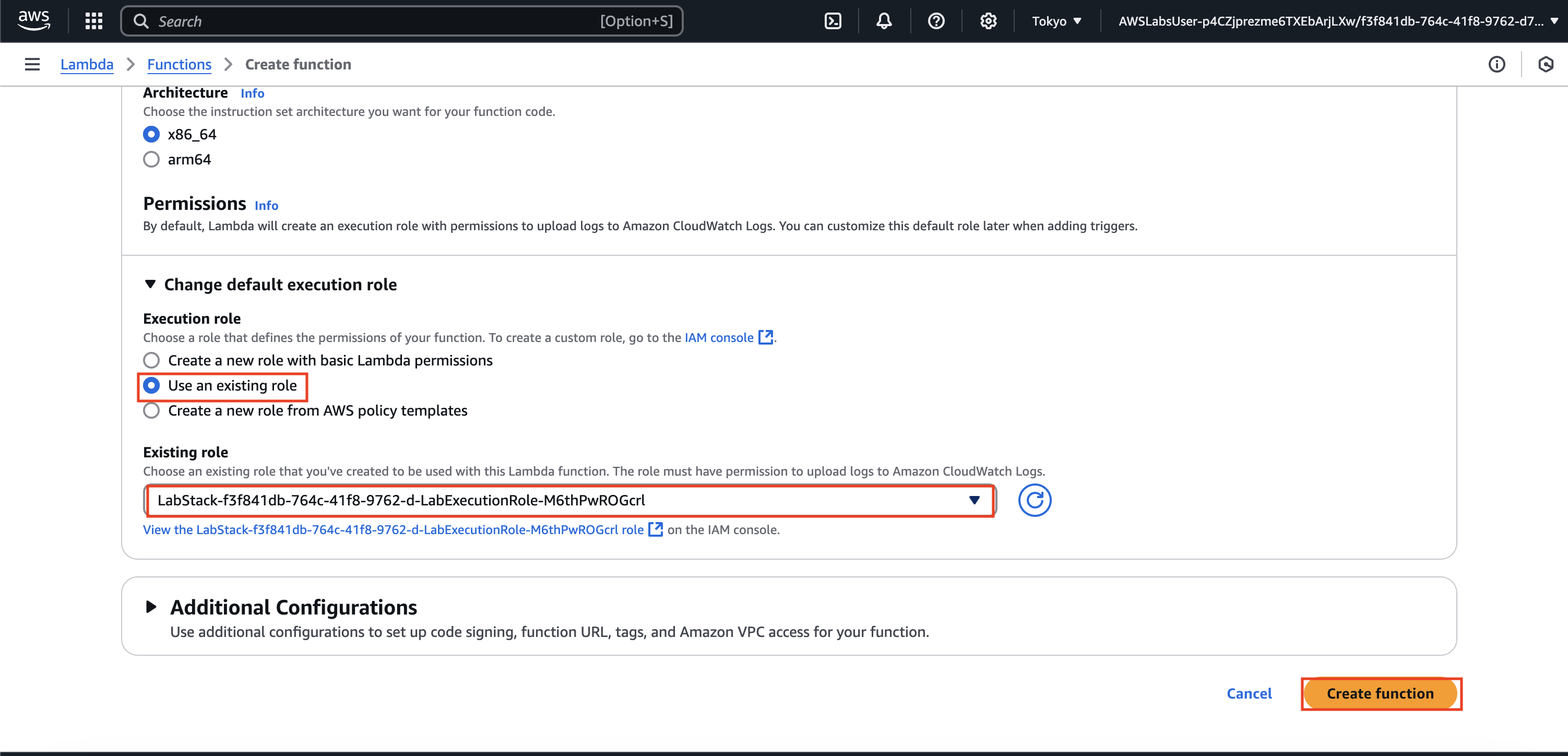Open the notifications bell
1568x756 pixels.
tap(884, 21)
